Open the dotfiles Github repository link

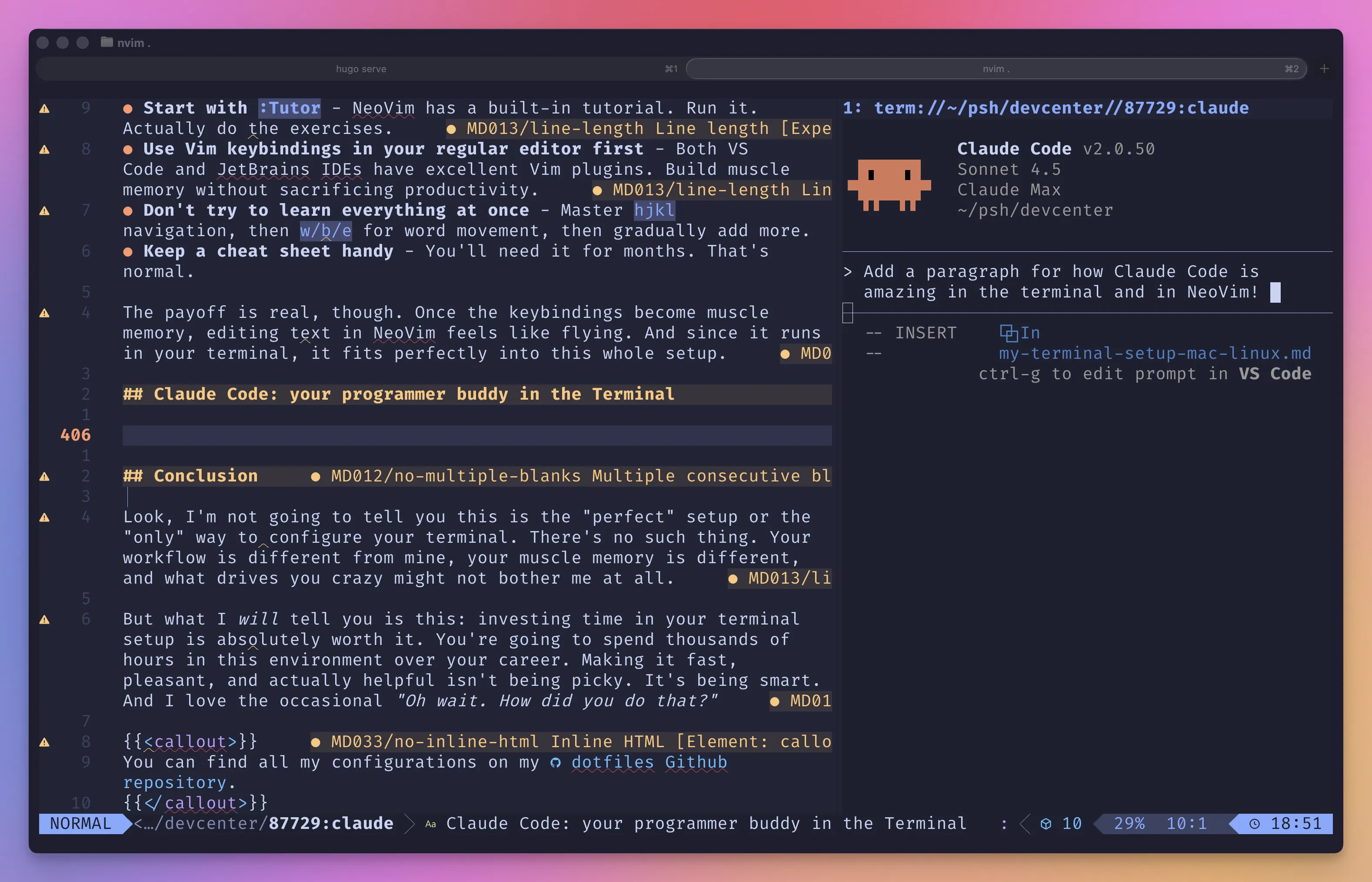pyautogui.click(x=649, y=762)
